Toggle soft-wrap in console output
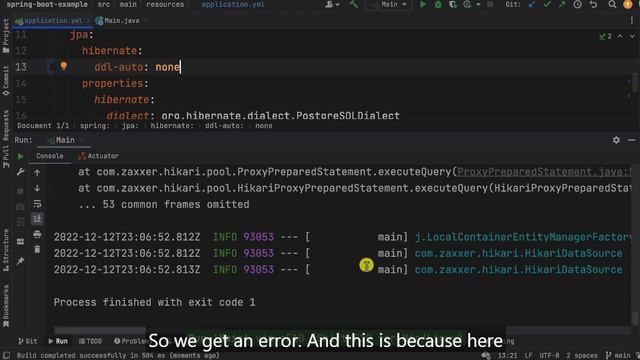The height and width of the screenshot is (360, 640). pos(37,203)
